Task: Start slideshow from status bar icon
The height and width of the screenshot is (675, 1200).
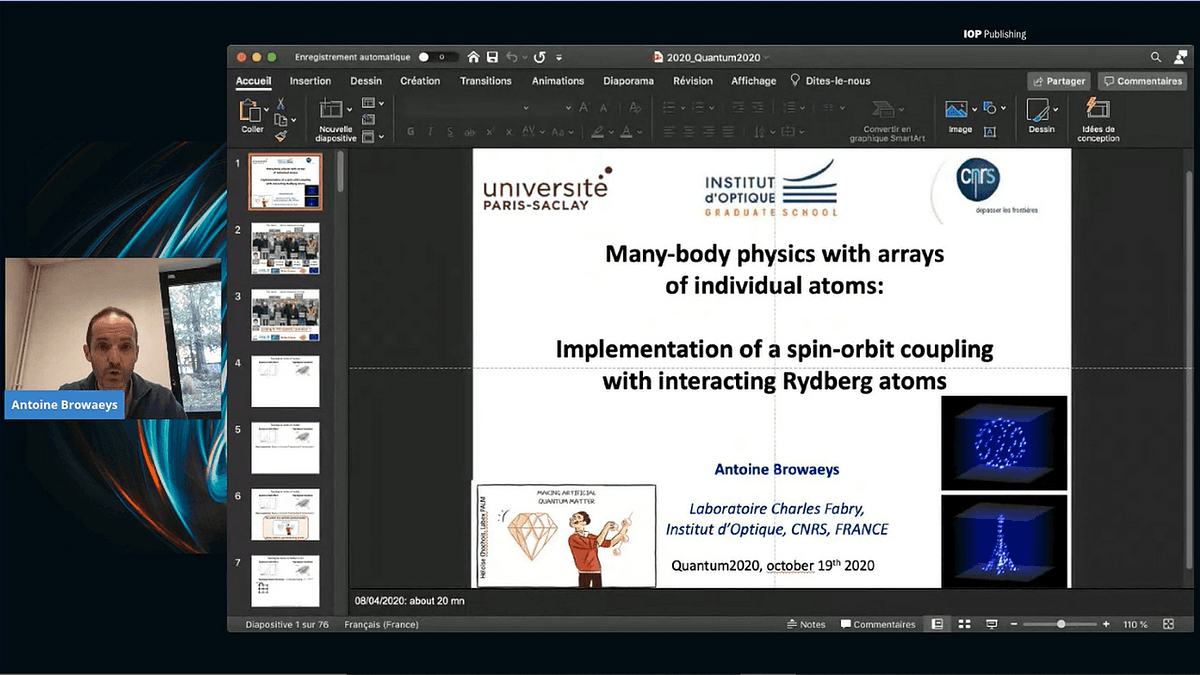Action: (x=991, y=624)
